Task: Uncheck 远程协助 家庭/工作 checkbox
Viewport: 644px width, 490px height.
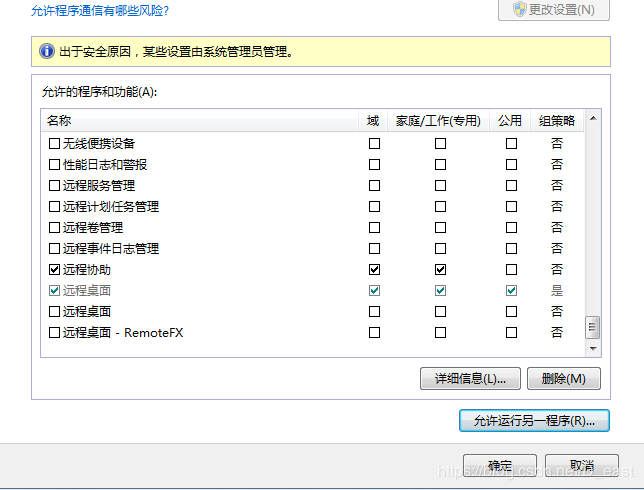Action: 440,269
